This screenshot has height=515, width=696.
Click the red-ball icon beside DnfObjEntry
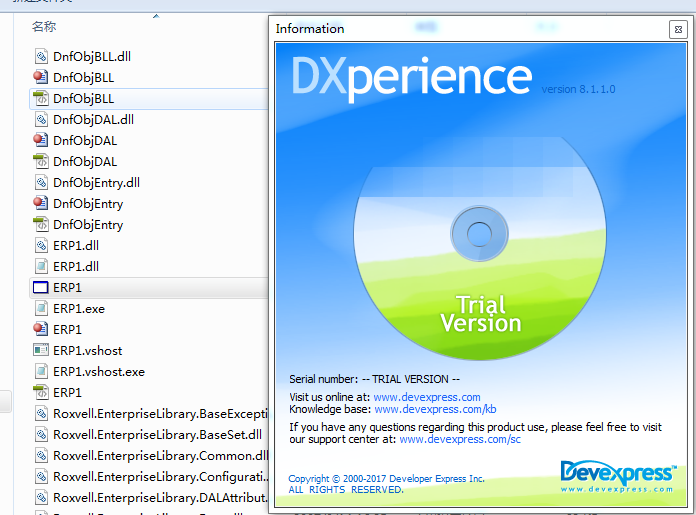tap(40, 203)
